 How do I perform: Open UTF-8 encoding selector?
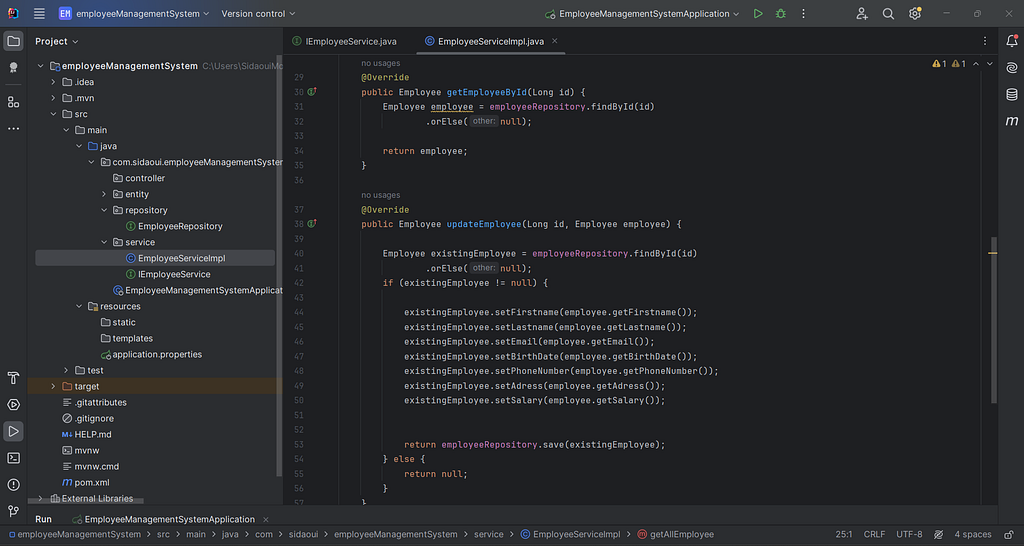909,534
